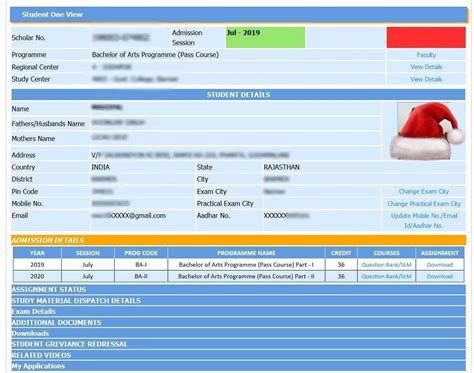The width and height of the screenshot is (474, 373).
Task: Click the RAJASTHAN state value
Action: 281,167
